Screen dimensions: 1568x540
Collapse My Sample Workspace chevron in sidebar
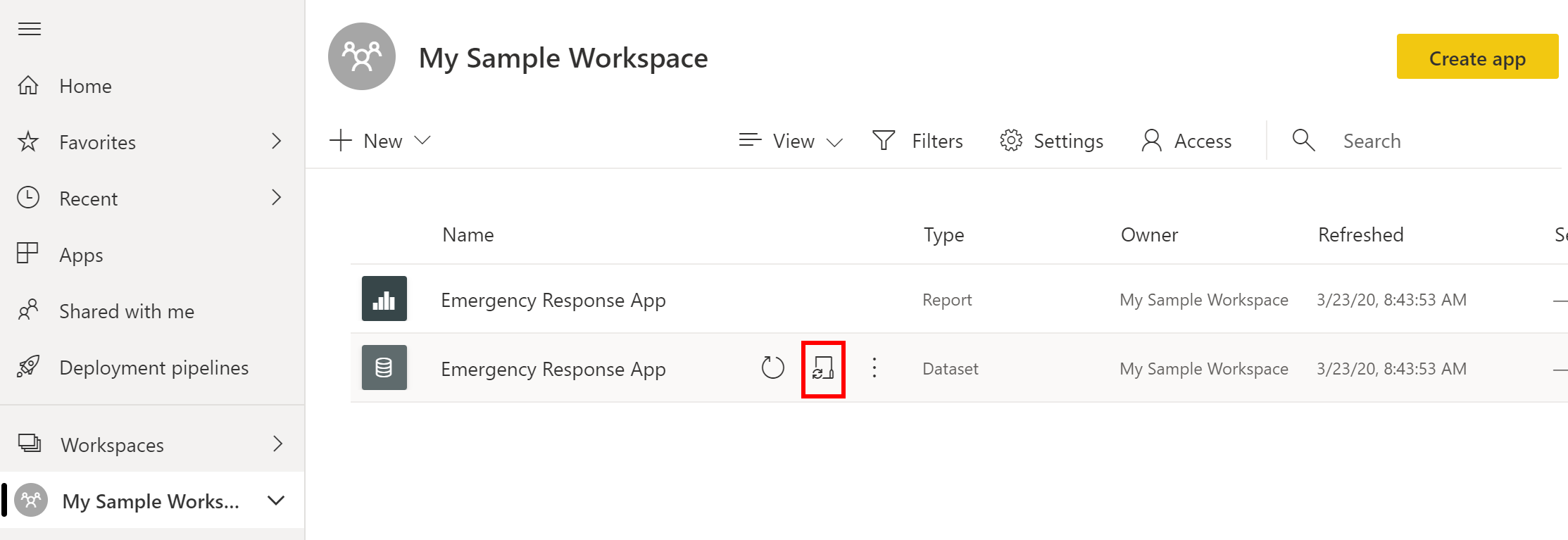[277, 501]
